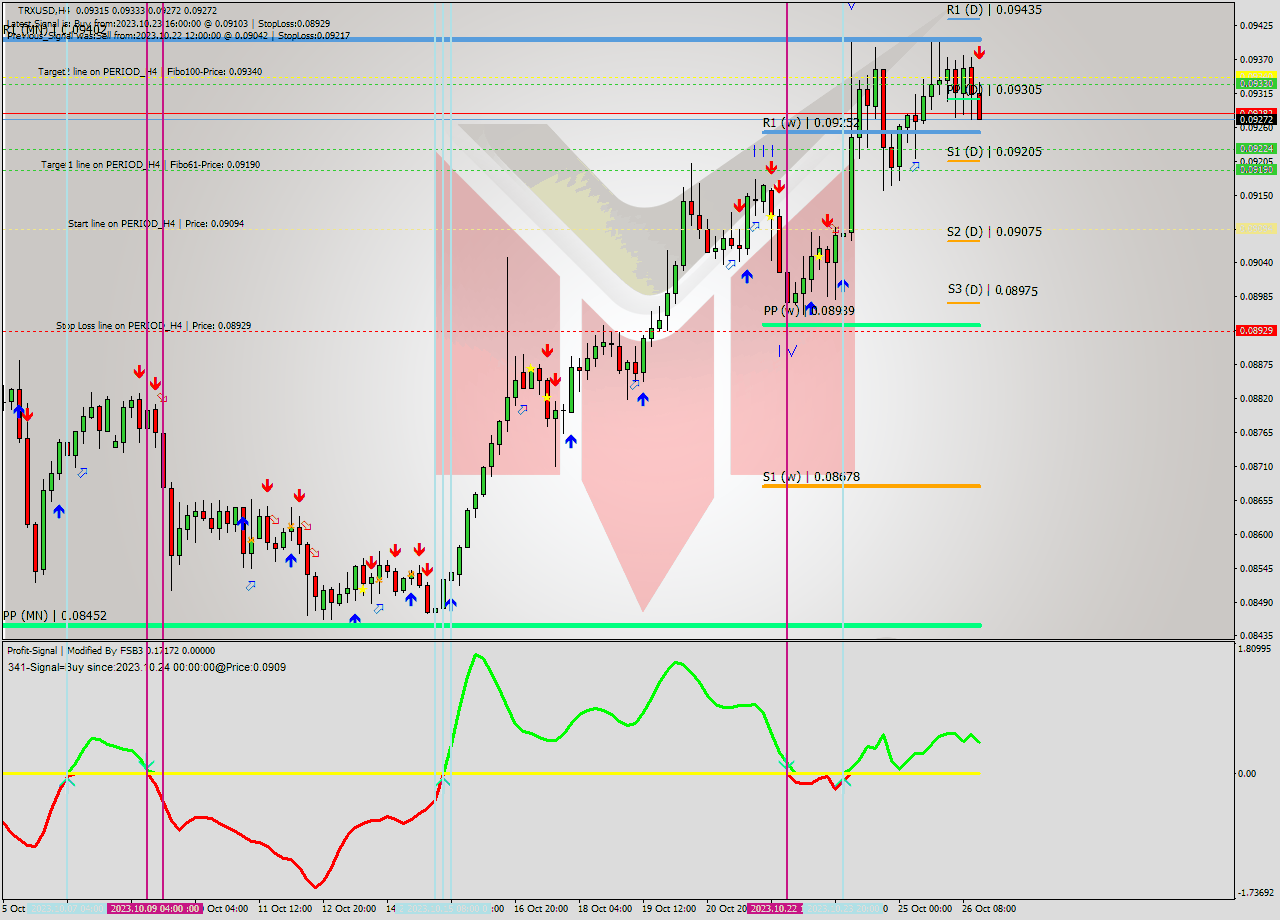The image size is (1280, 920).
Task: Click the highlighted 2023.10.22 timestamp on the time axis
Action: pyautogui.click(x=776, y=909)
